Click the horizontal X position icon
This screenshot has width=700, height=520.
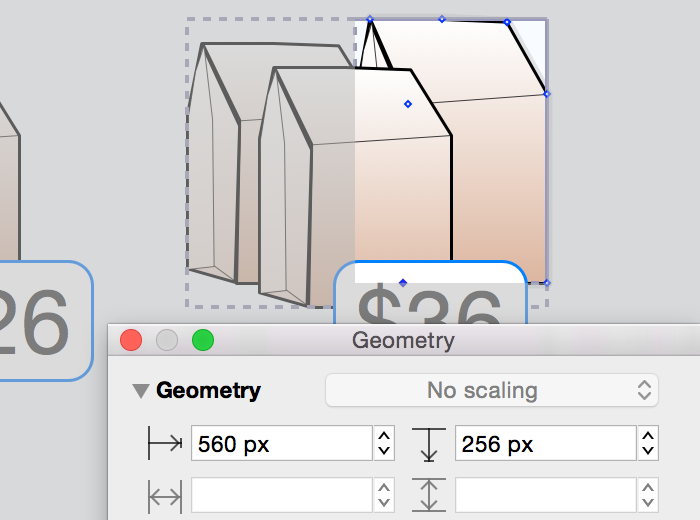click(164, 443)
